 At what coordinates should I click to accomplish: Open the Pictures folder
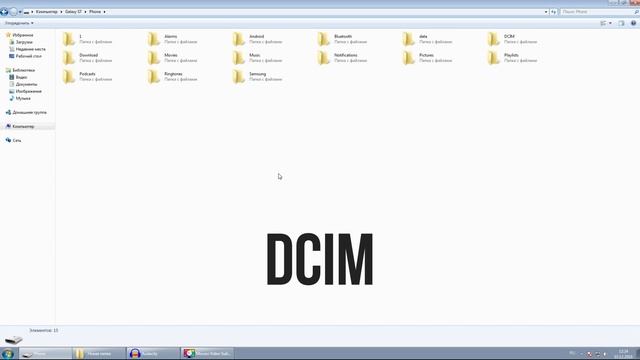(x=426, y=58)
